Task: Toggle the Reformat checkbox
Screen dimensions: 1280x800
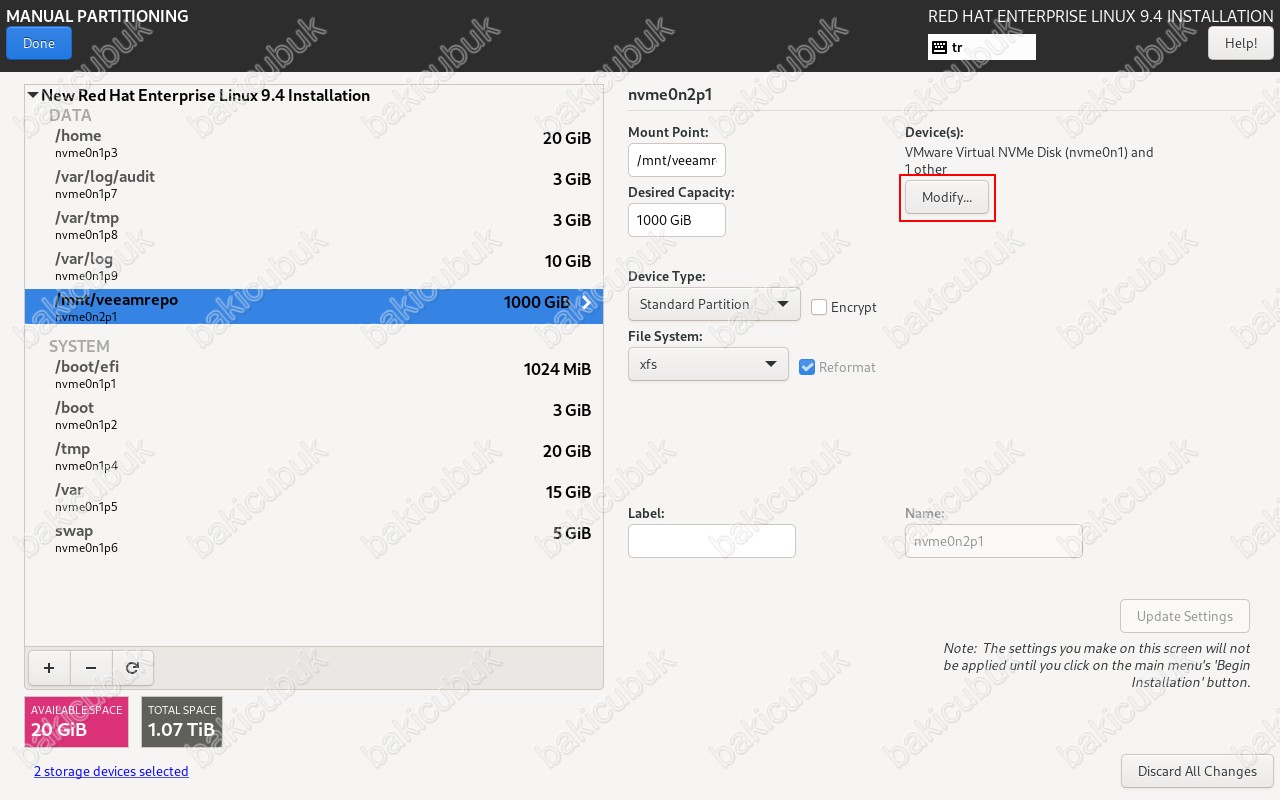Action: [x=808, y=367]
